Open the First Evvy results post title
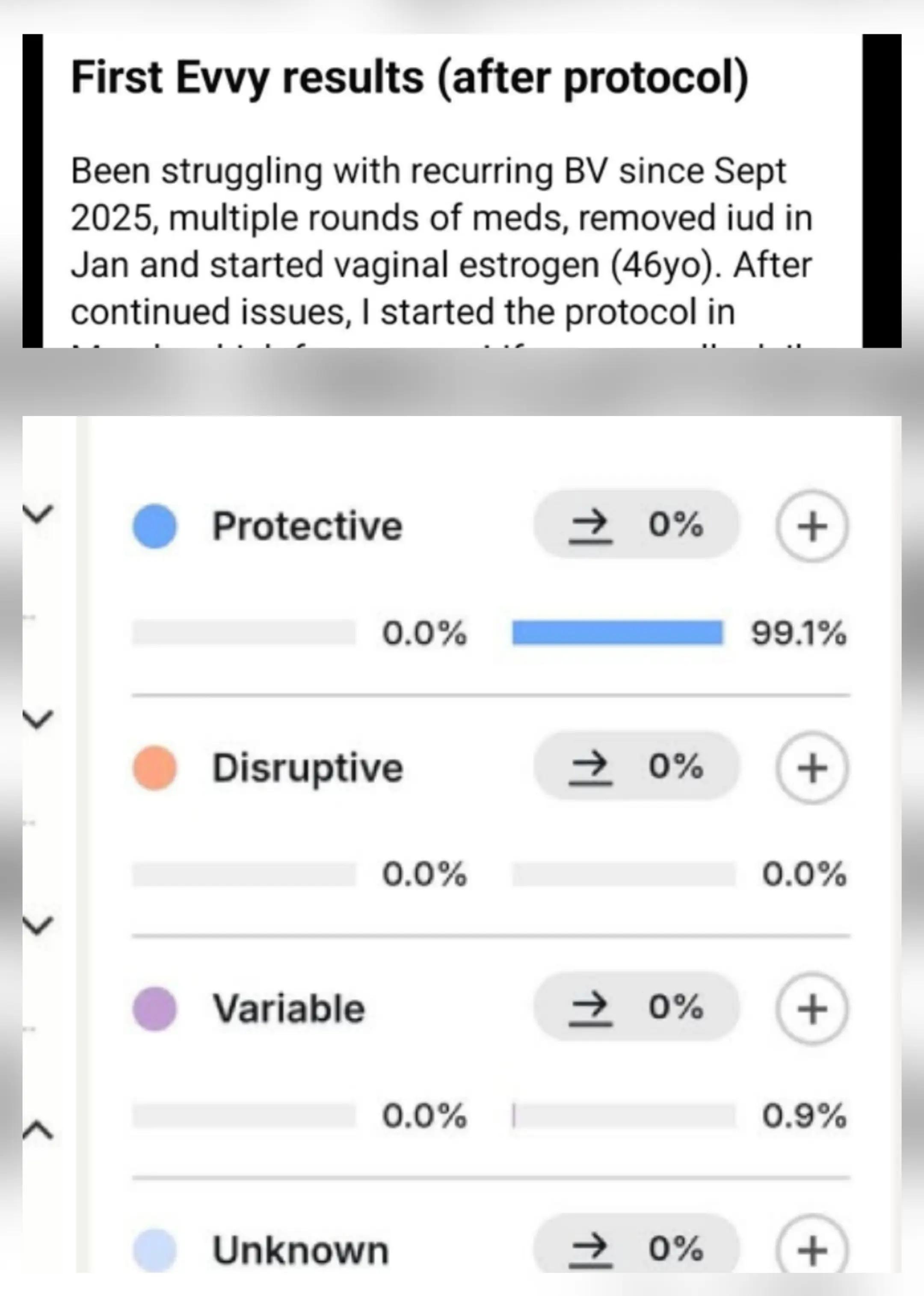Viewport: 924px width, 1296px height. click(410, 77)
